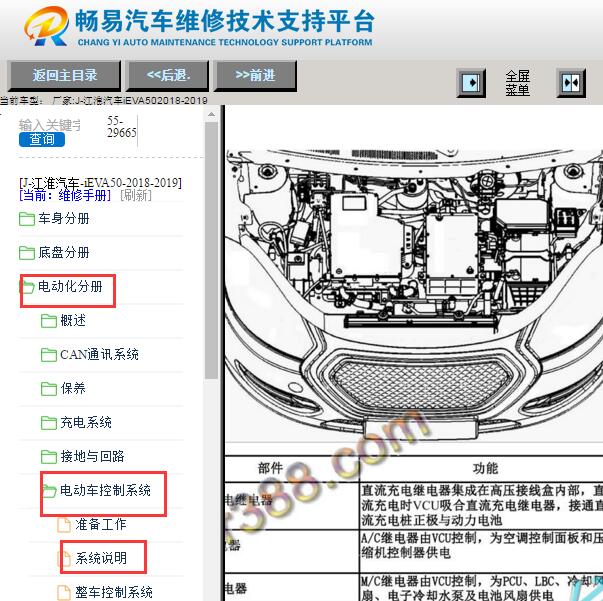The height and width of the screenshot is (601, 603).
Task: Go back with the <<后退 button
Action: 168,75
